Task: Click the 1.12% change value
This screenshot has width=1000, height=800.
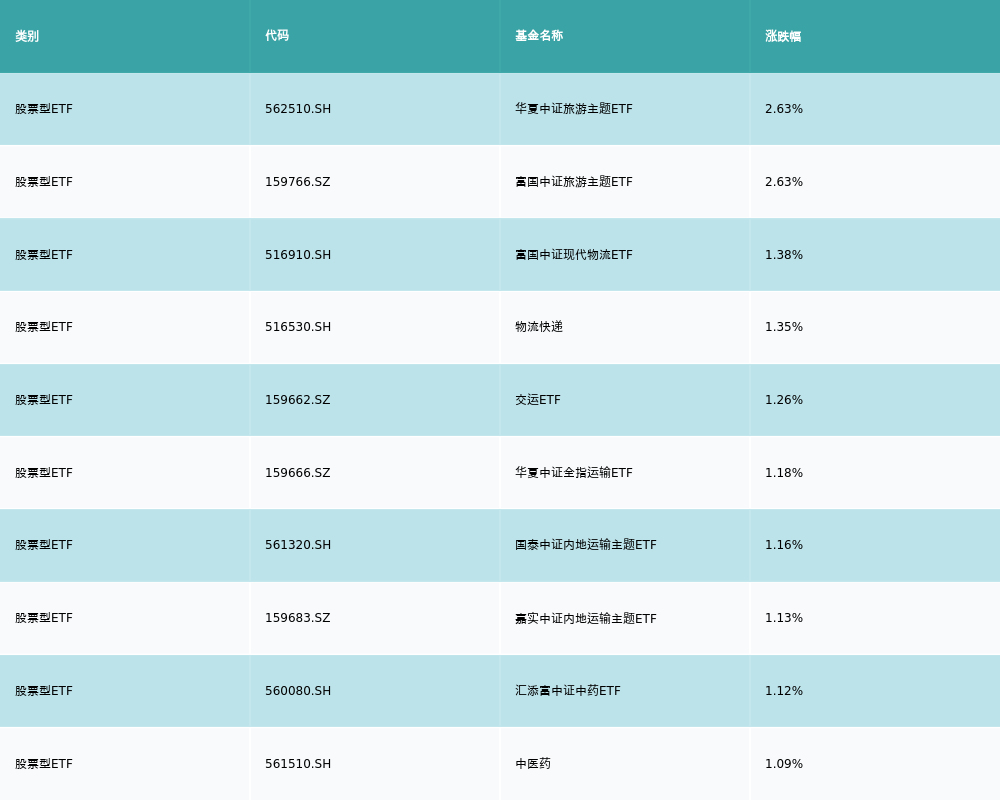Action: (784, 691)
